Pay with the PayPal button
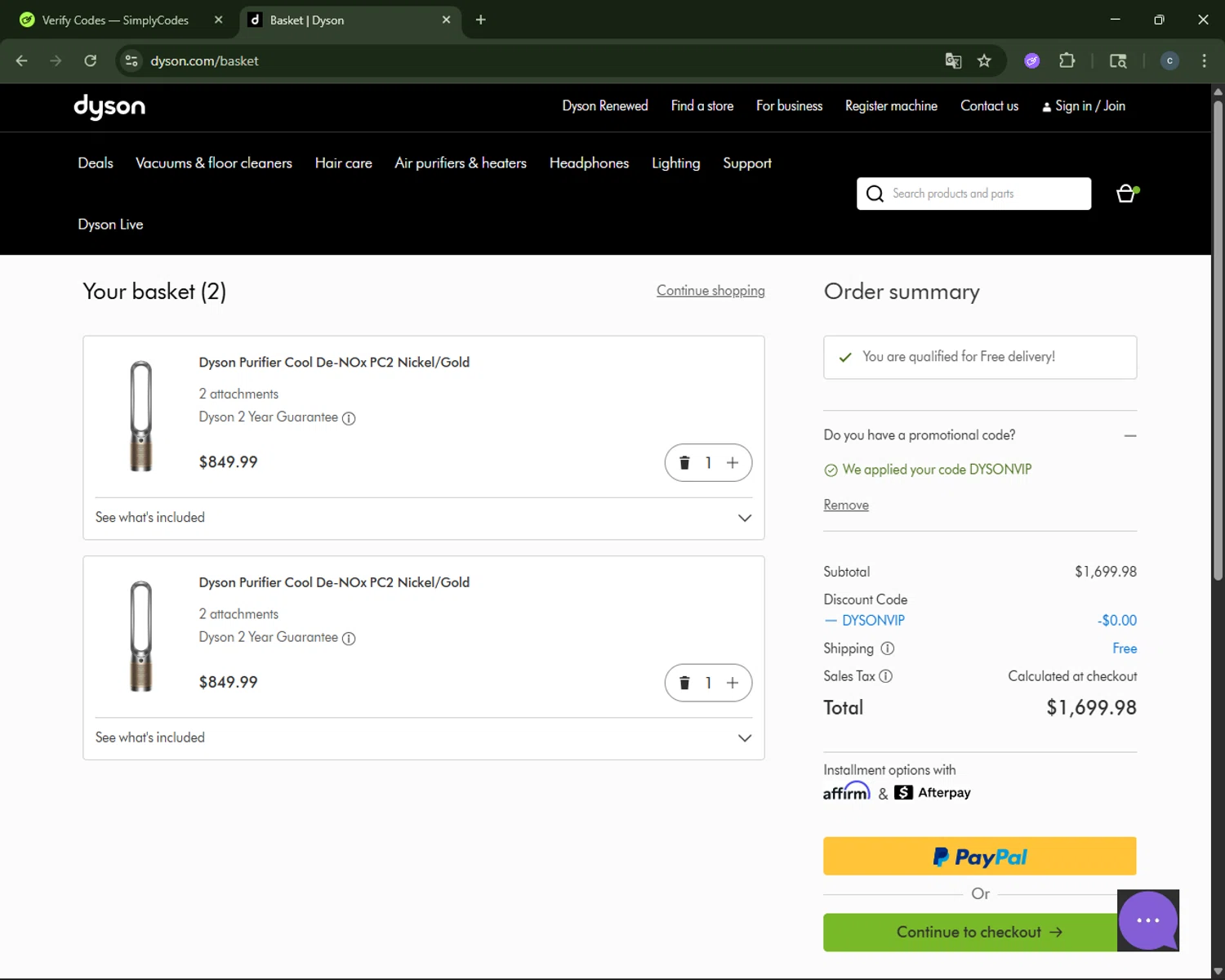Screen dimensions: 1225x980 pos(979,856)
